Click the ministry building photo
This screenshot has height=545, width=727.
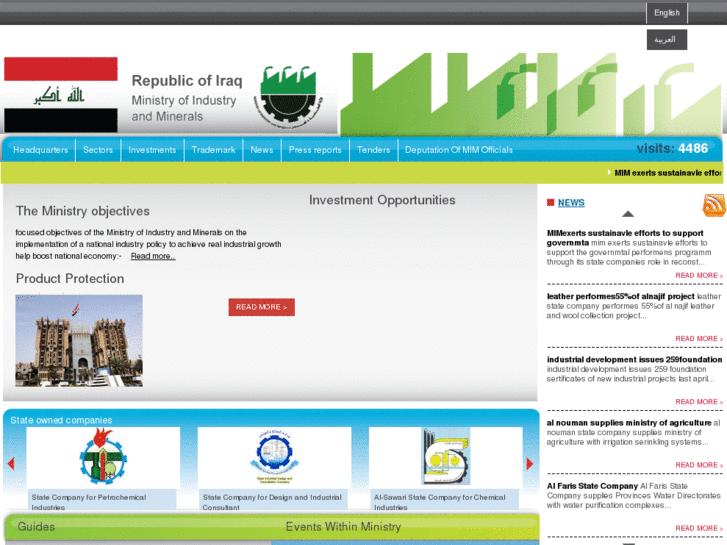[79, 340]
